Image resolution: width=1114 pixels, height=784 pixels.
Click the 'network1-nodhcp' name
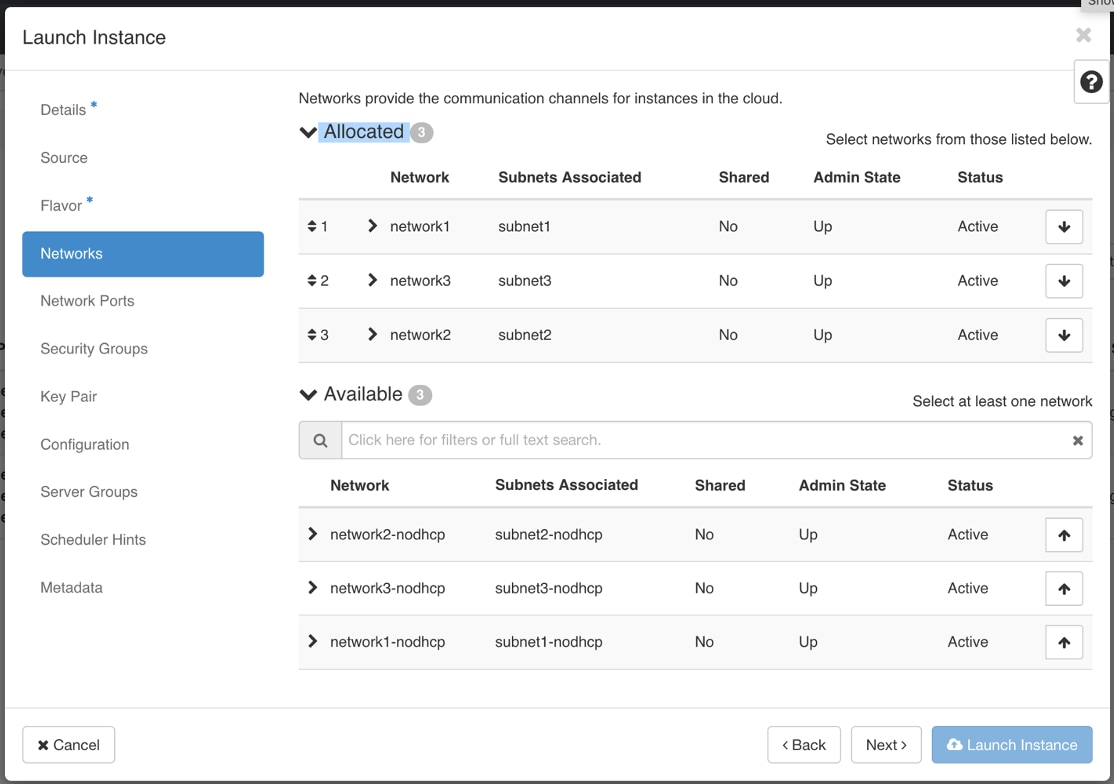pyautogui.click(x=387, y=642)
